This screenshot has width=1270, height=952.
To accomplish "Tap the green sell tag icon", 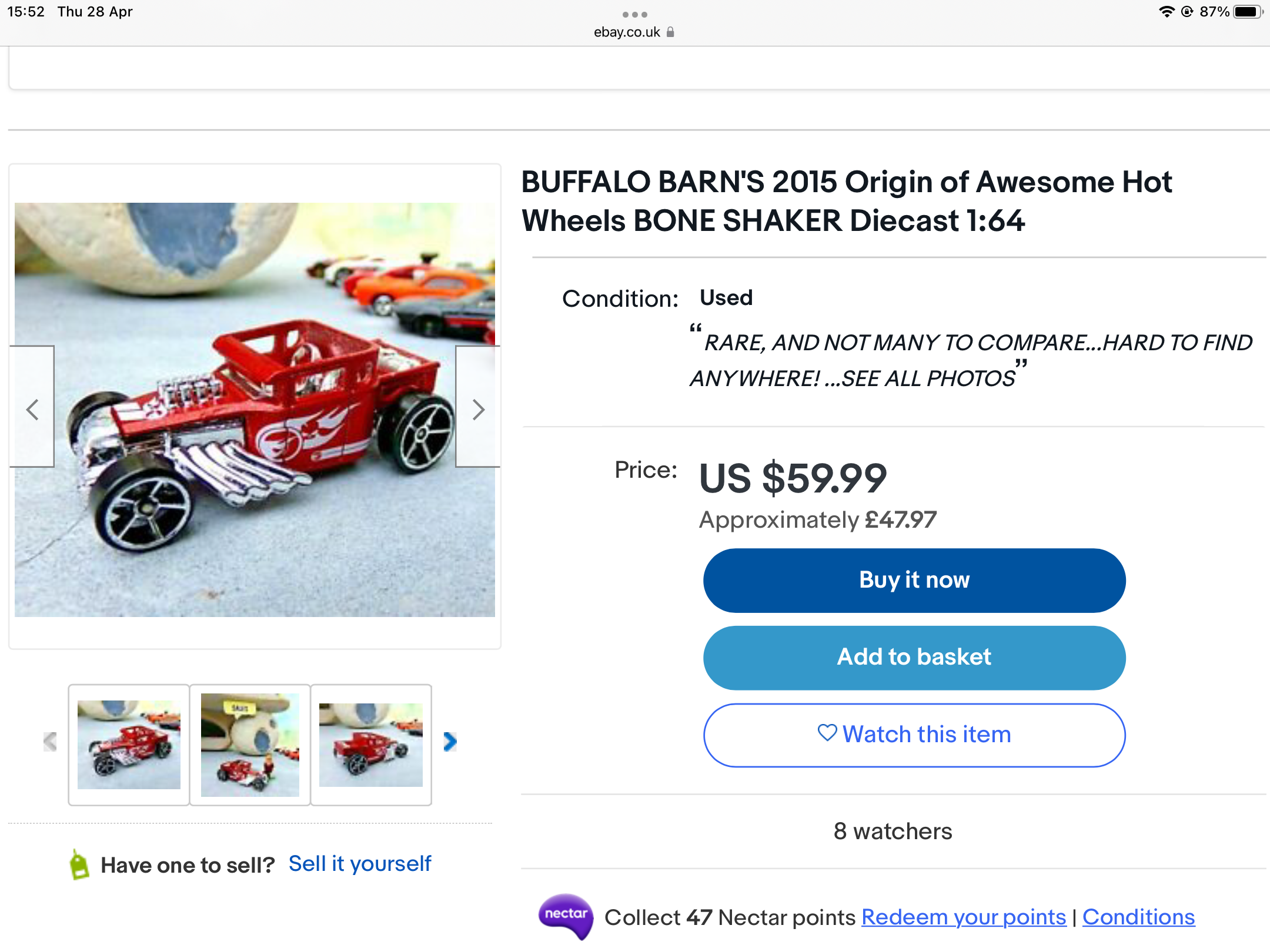I will (x=79, y=864).
